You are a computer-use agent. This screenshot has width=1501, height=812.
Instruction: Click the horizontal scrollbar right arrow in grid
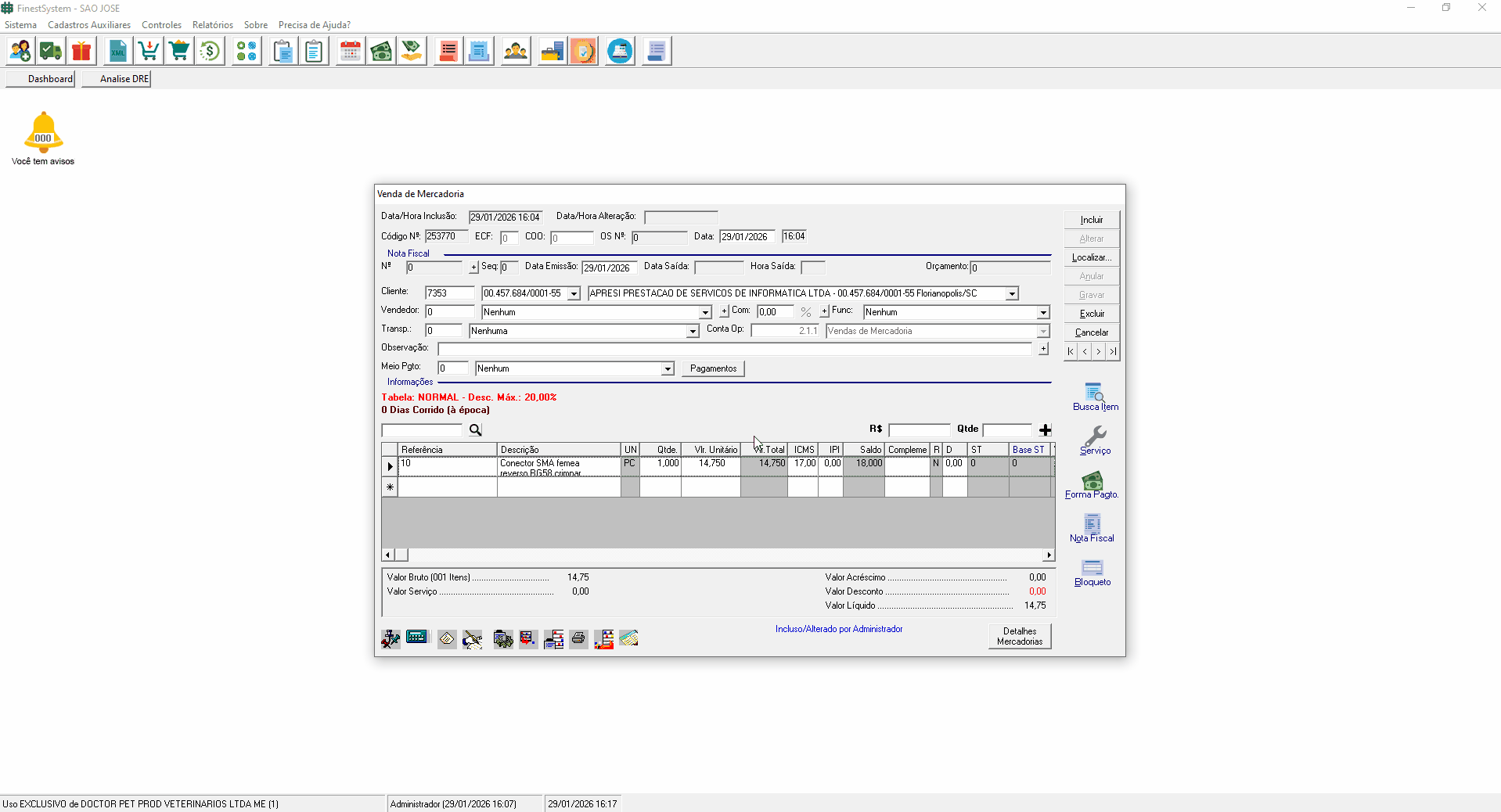pos(1049,555)
